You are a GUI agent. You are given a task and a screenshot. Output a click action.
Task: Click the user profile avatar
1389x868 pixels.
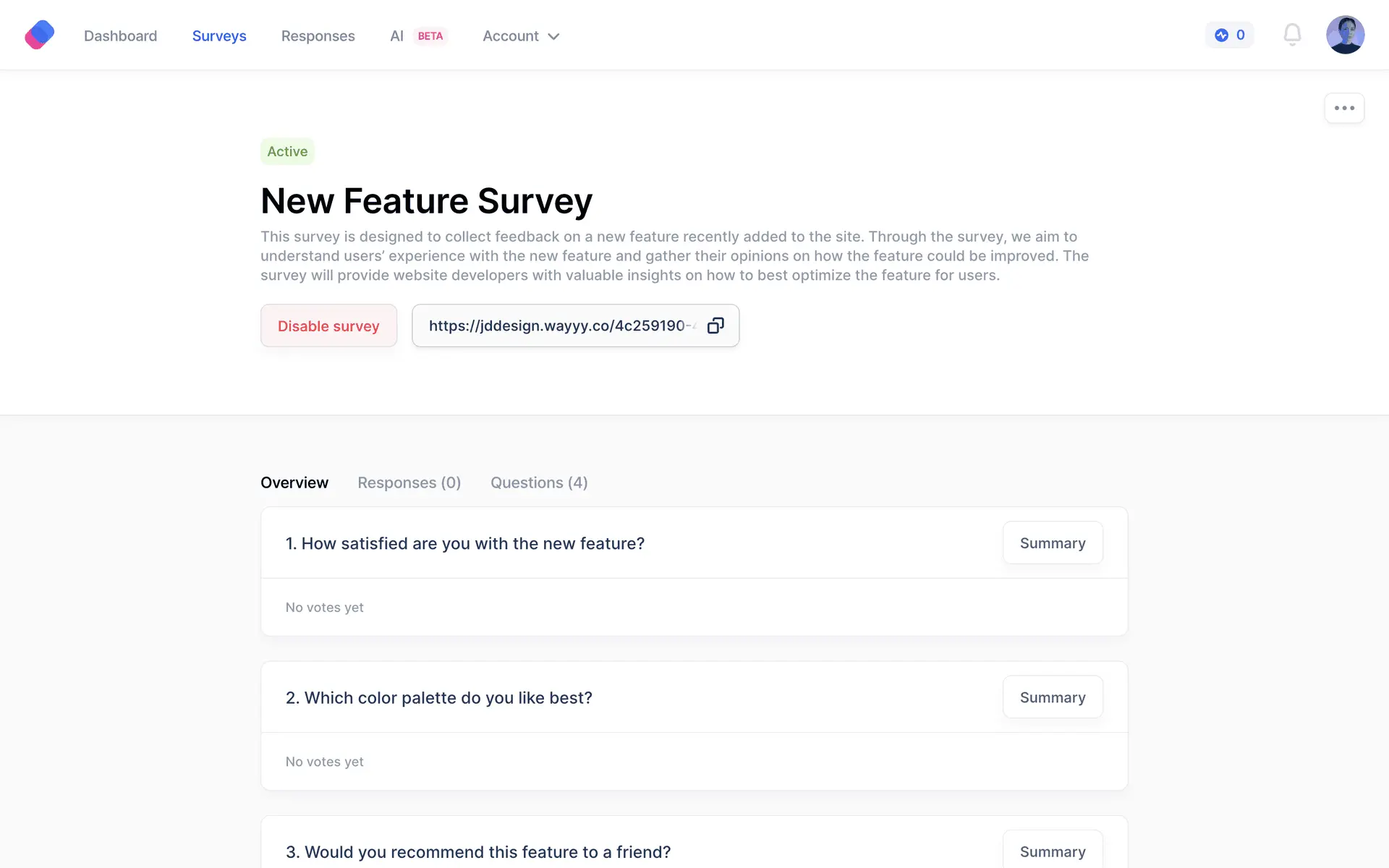pyautogui.click(x=1345, y=35)
